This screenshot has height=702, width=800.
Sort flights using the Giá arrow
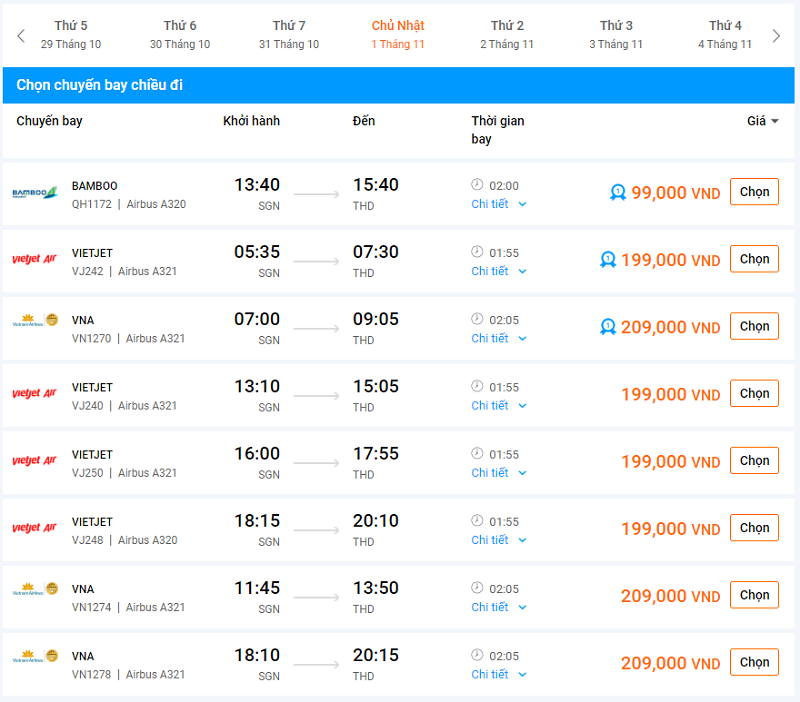(x=774, y=122)
